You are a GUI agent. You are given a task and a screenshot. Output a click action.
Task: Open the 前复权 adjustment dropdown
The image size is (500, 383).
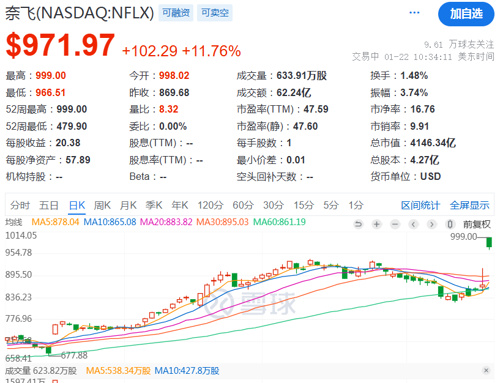coord(477,224)
